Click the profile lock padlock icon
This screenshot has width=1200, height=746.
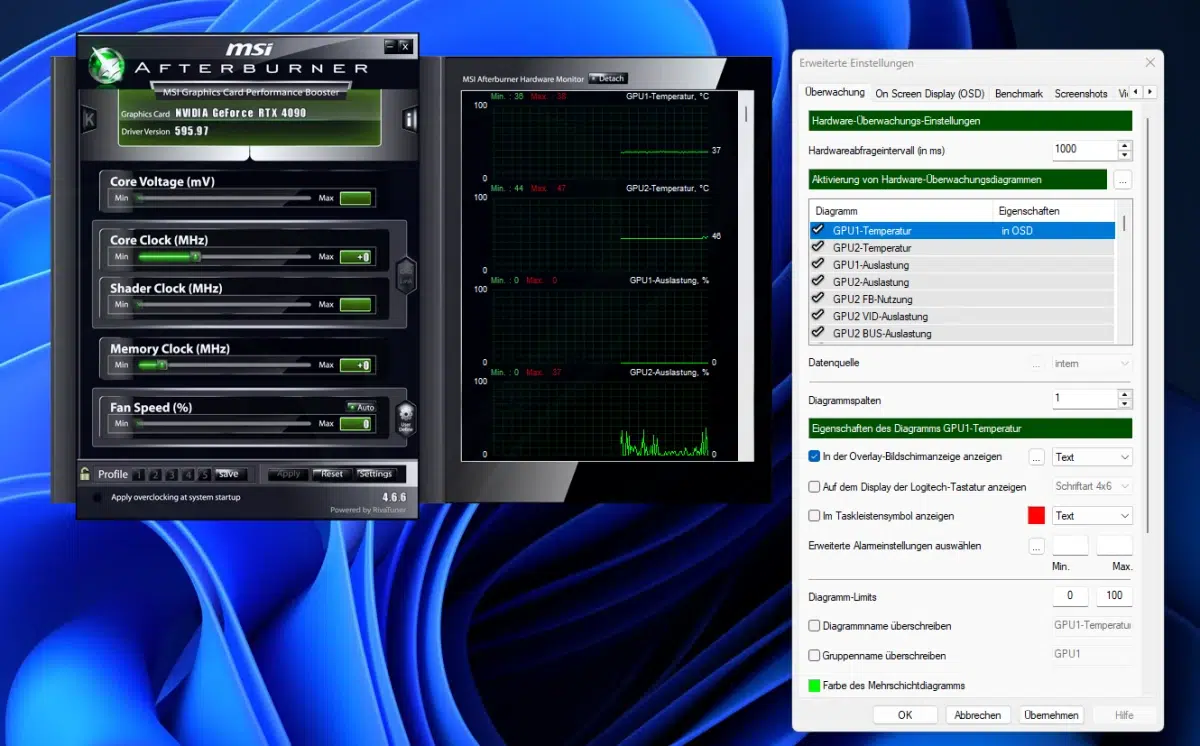coord(87,474)
